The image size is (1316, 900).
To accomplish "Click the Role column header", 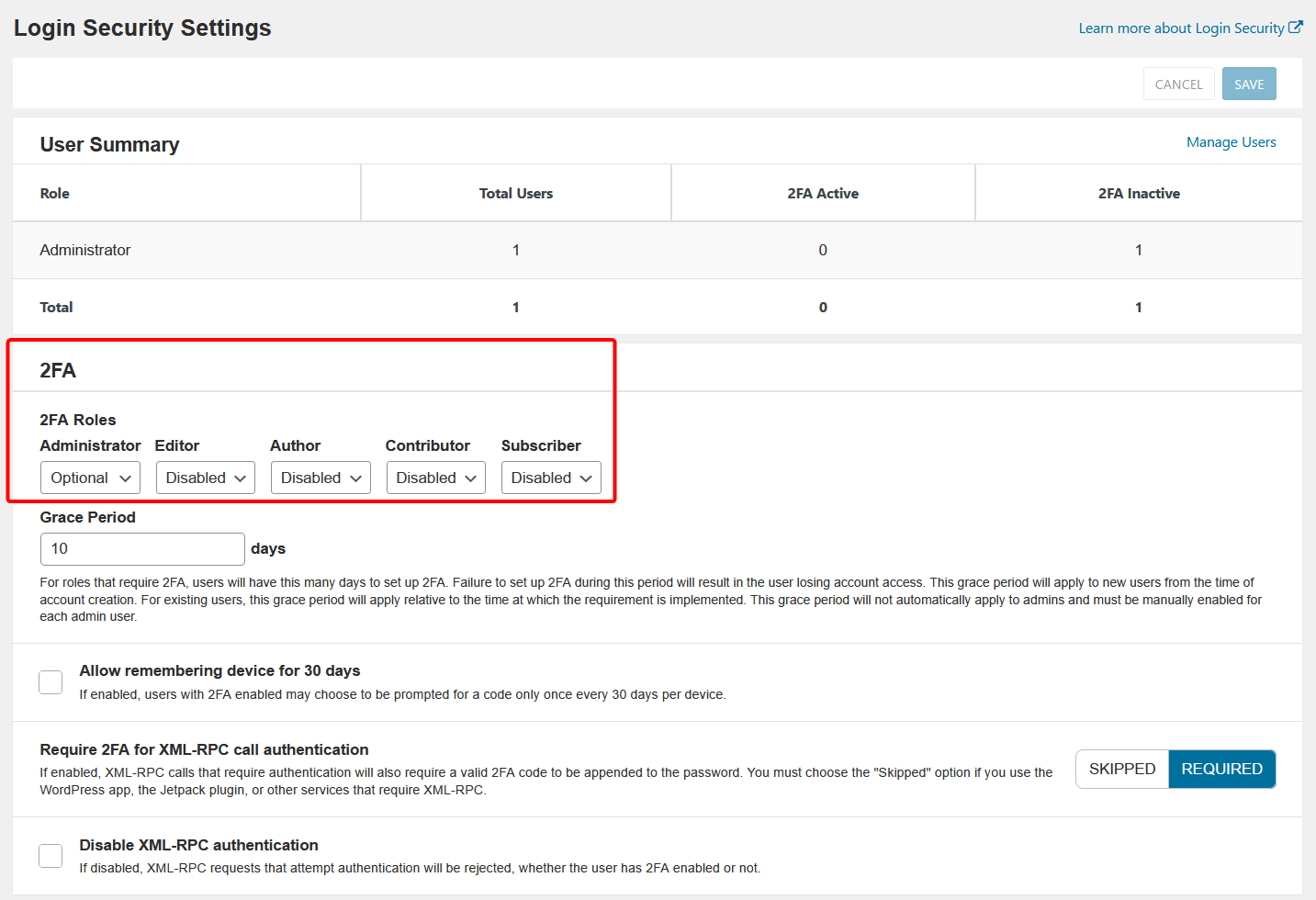I will point(55,194).
